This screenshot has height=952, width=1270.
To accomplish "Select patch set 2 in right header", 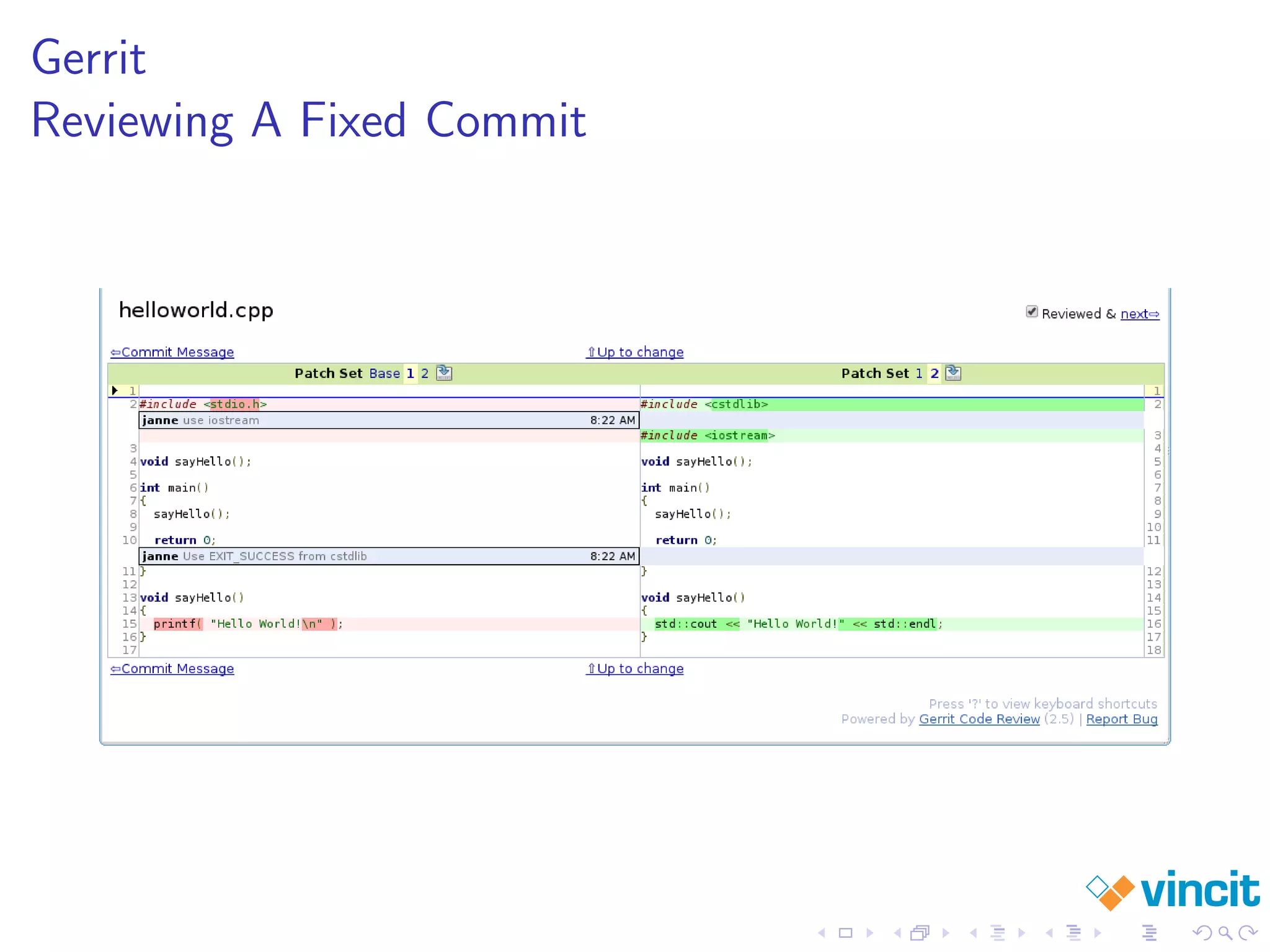I will [935, 373].
